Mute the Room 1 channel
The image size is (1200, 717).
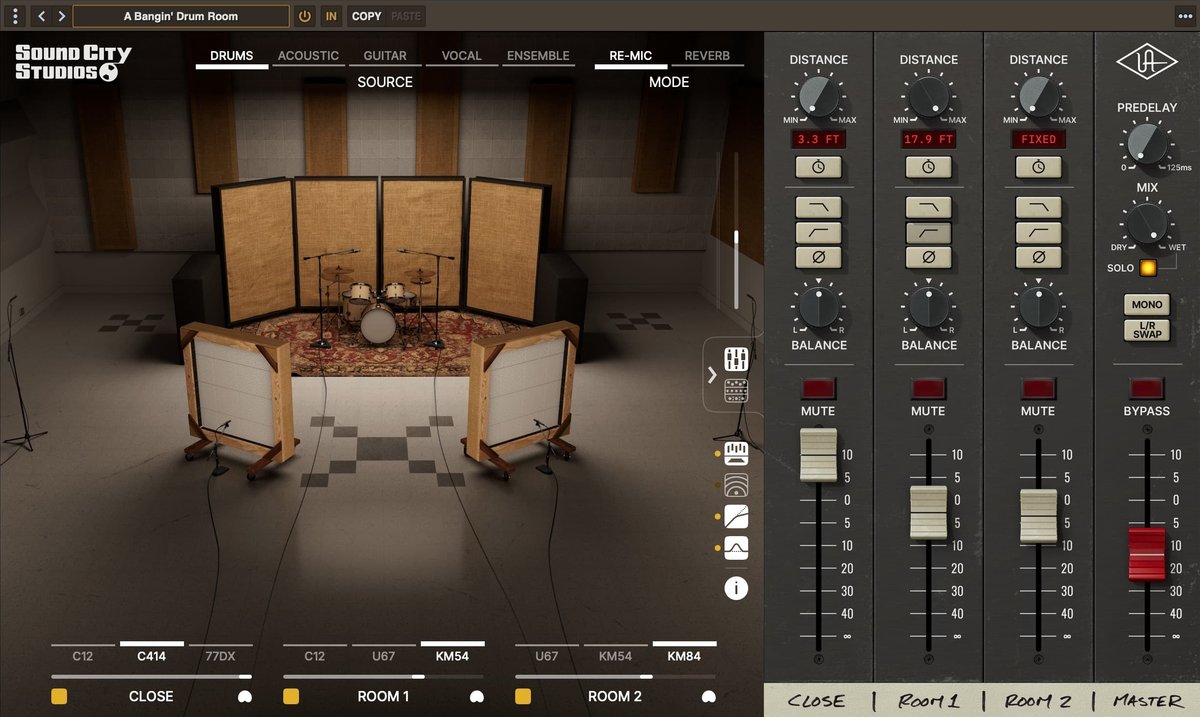point(928,388)
